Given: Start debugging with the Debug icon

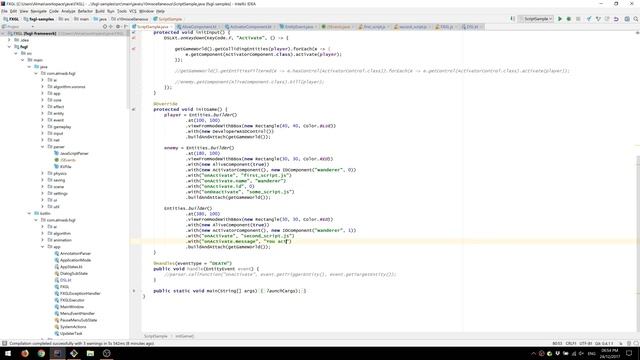Looking at the screenshot, I should point(569,19).
